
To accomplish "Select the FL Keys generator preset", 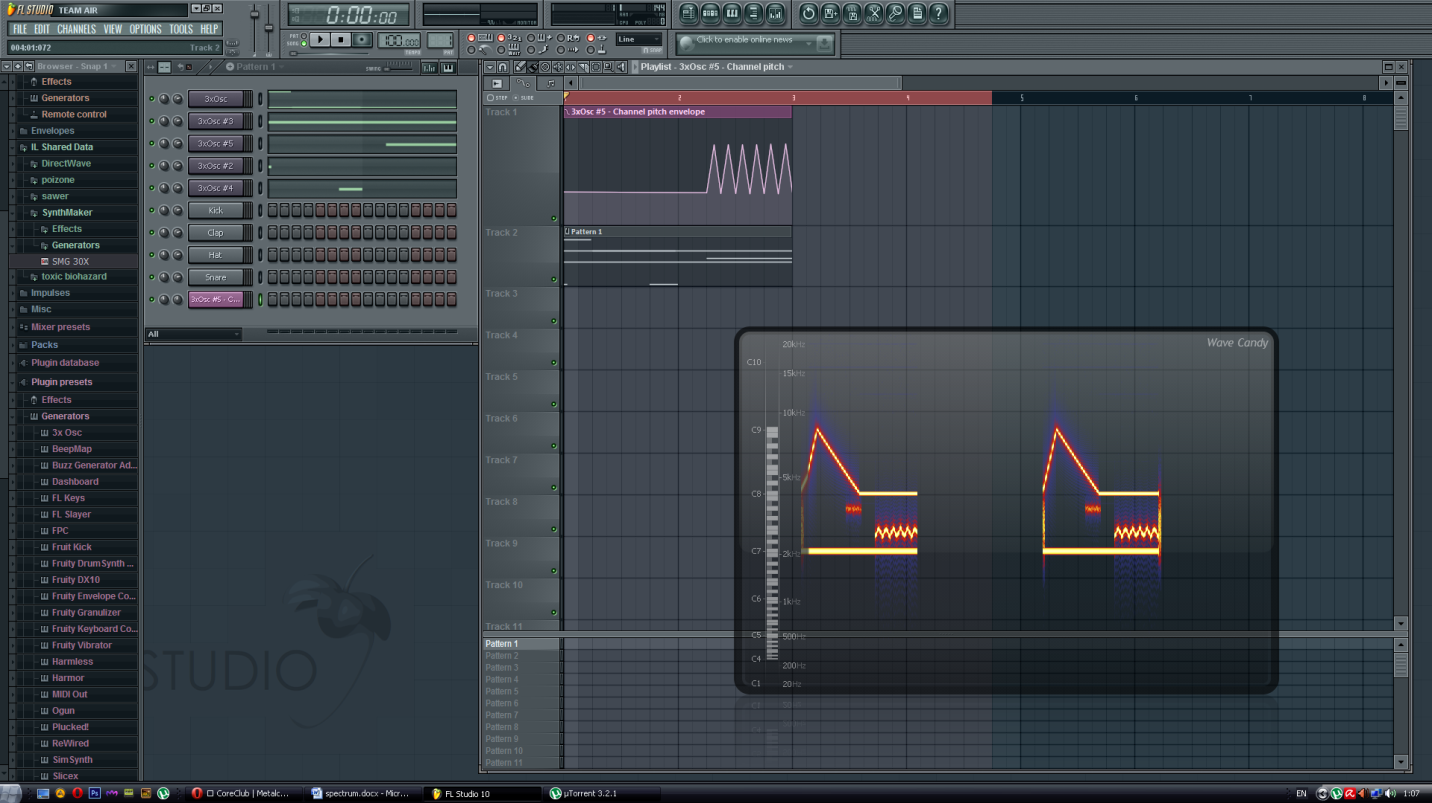I will click(x=68, y=498).
